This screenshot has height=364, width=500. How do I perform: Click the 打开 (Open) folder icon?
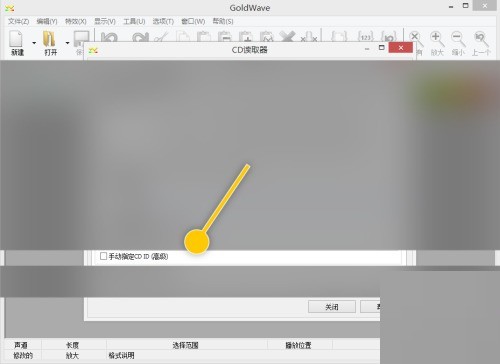[x=49, y=39]
